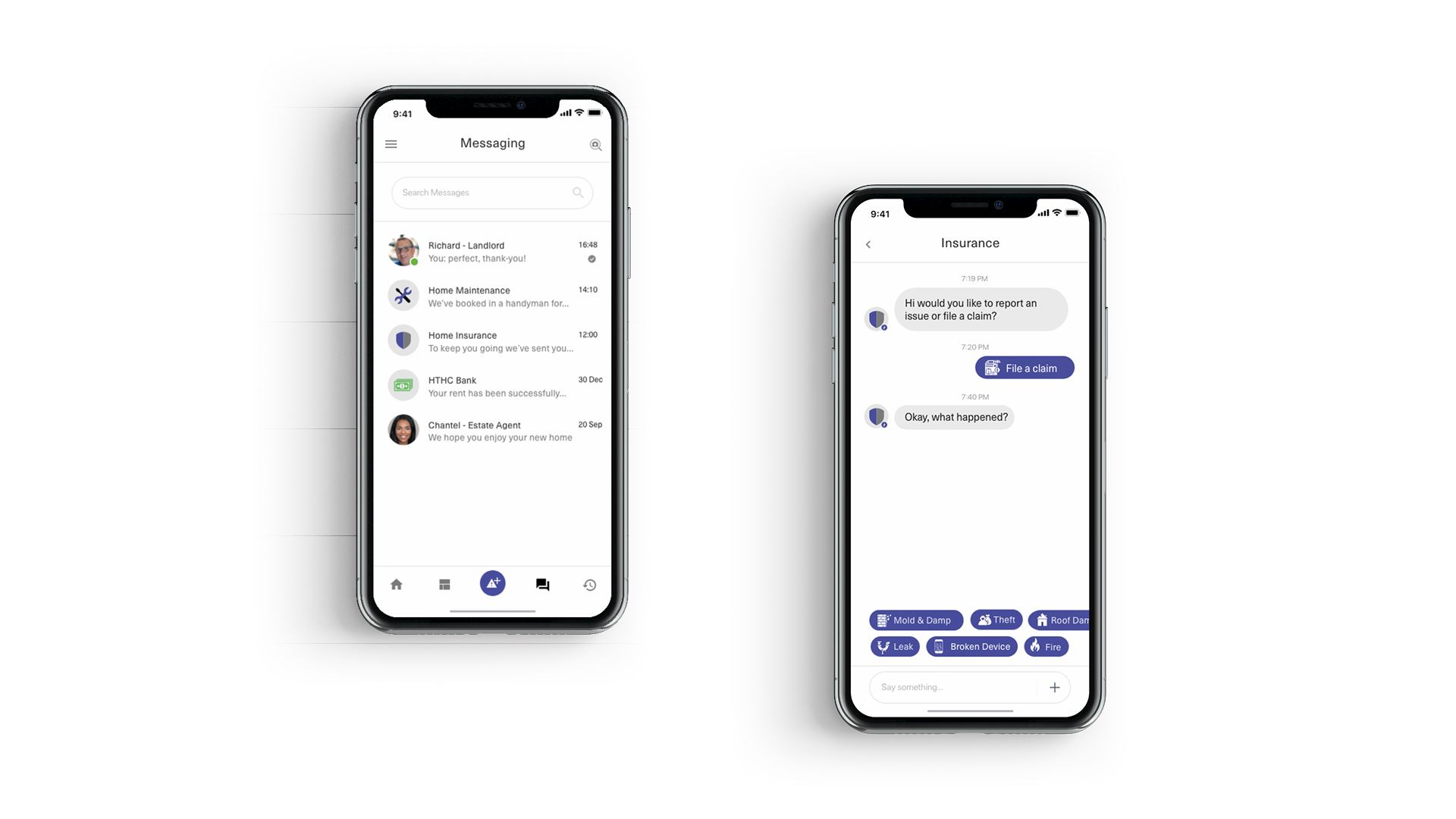Tap the Home Maintenance message

pyautogui.click(x=492, y=296)
